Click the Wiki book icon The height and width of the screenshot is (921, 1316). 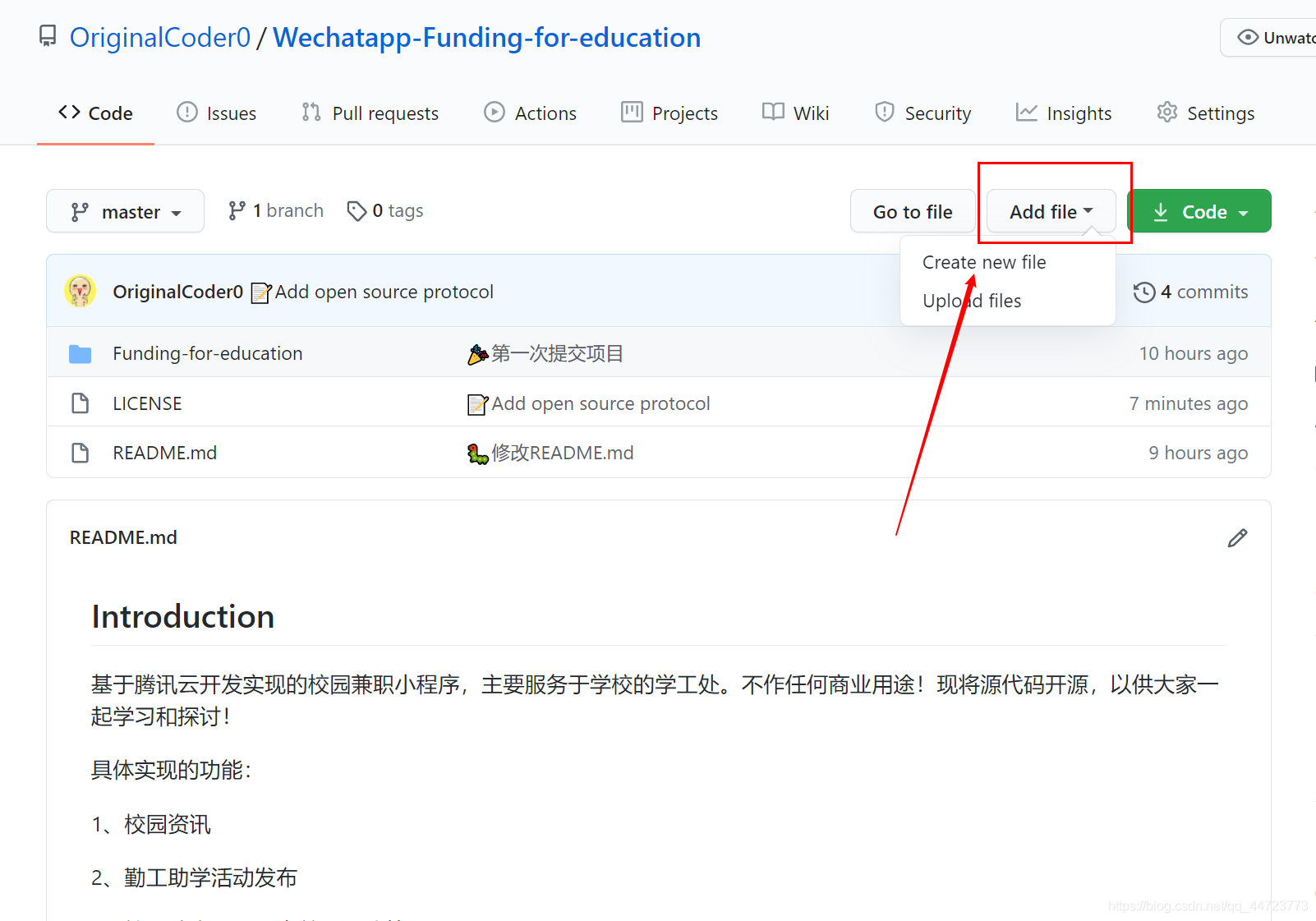773,112
